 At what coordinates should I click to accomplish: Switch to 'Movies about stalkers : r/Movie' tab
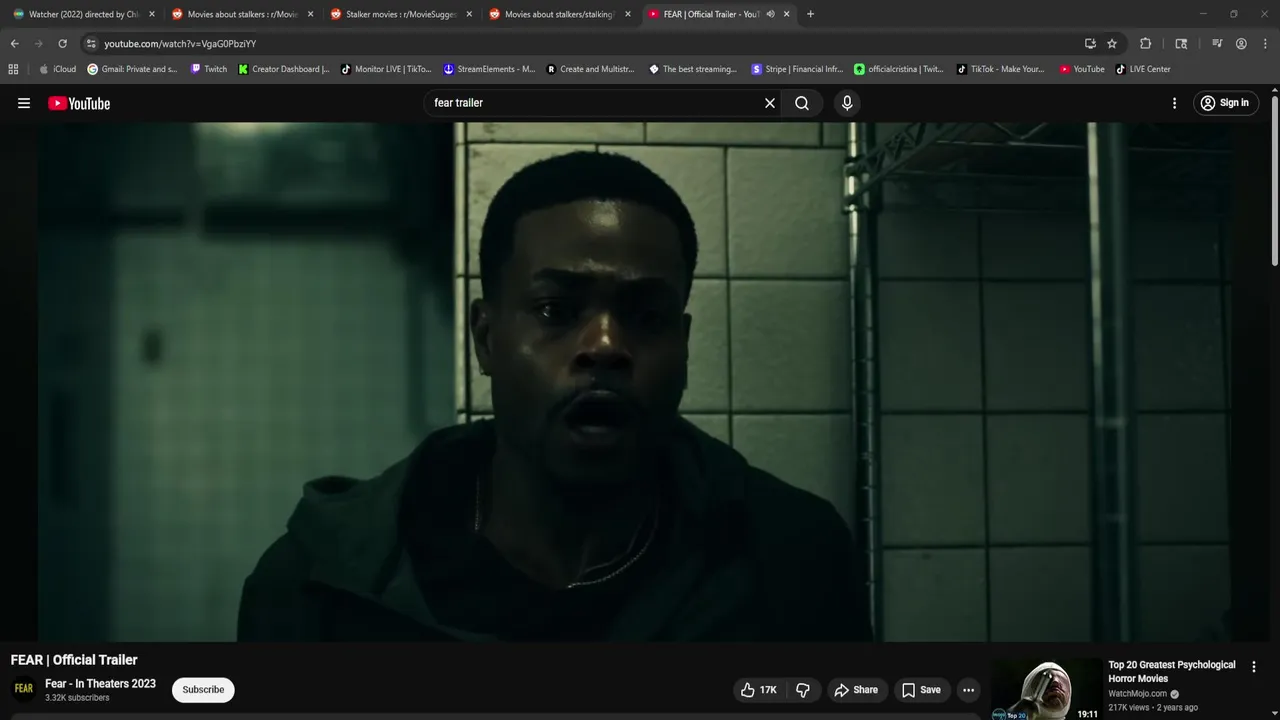pyautogui.click(x=242, y=14)
